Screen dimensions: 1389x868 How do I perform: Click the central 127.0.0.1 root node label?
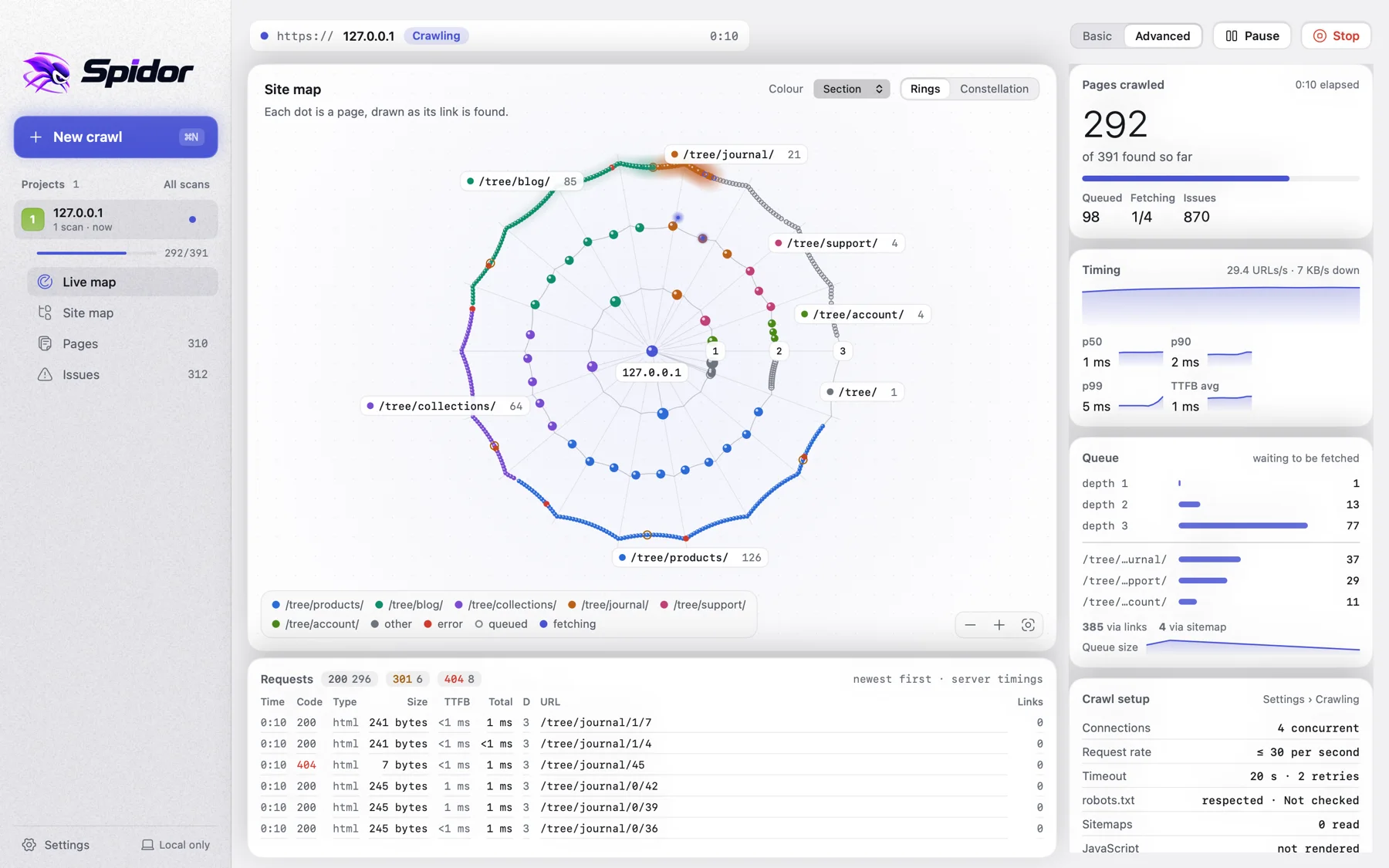pos(651,372)
